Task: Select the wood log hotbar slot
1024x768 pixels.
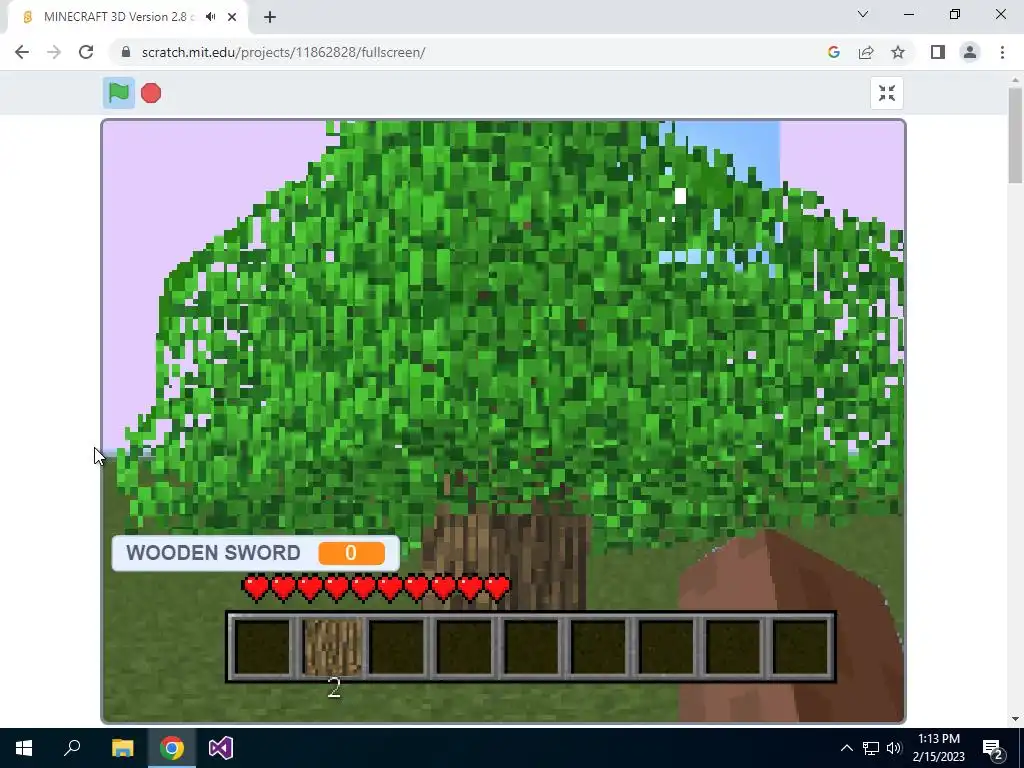Action: coord(334,647)
